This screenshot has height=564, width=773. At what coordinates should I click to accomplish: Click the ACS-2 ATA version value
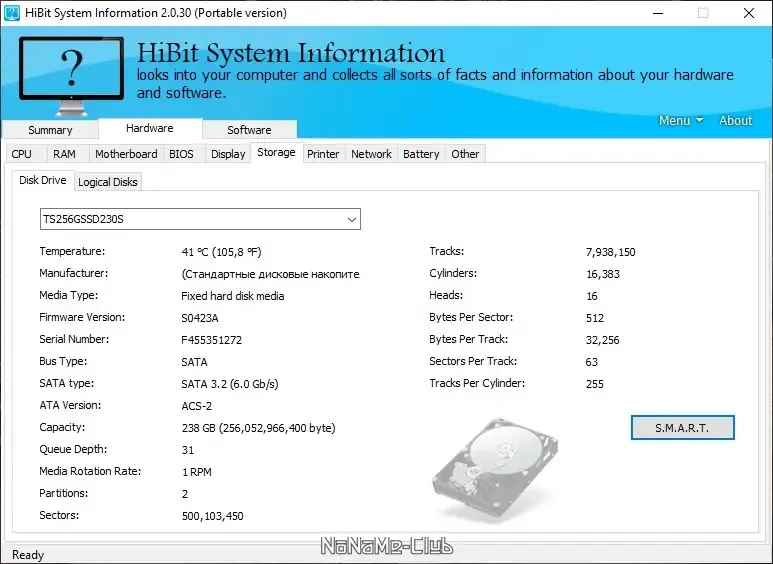click(197, 406)
